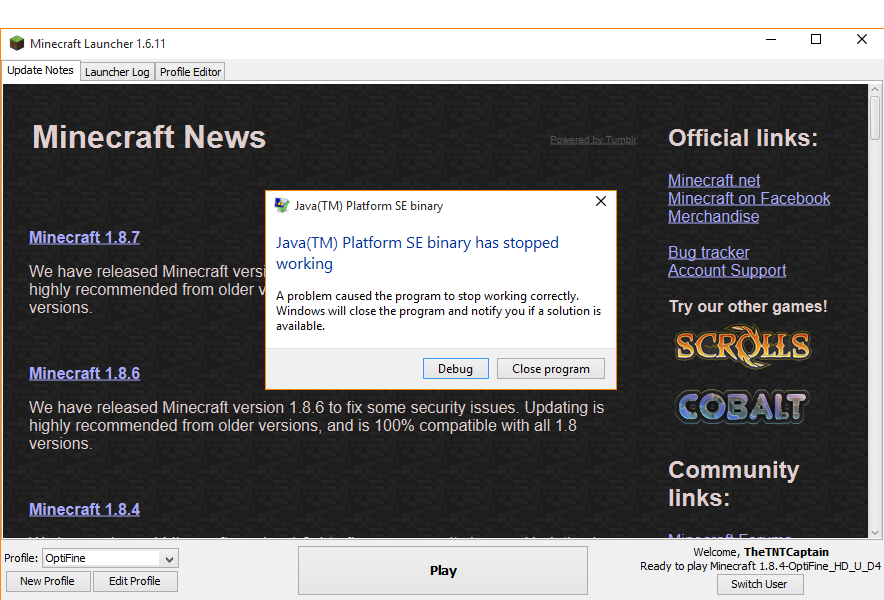Click the 'Community links:' heading
The width and height of the screenshot is (884, 600).
pyautogui.click(x=733, y=484)
